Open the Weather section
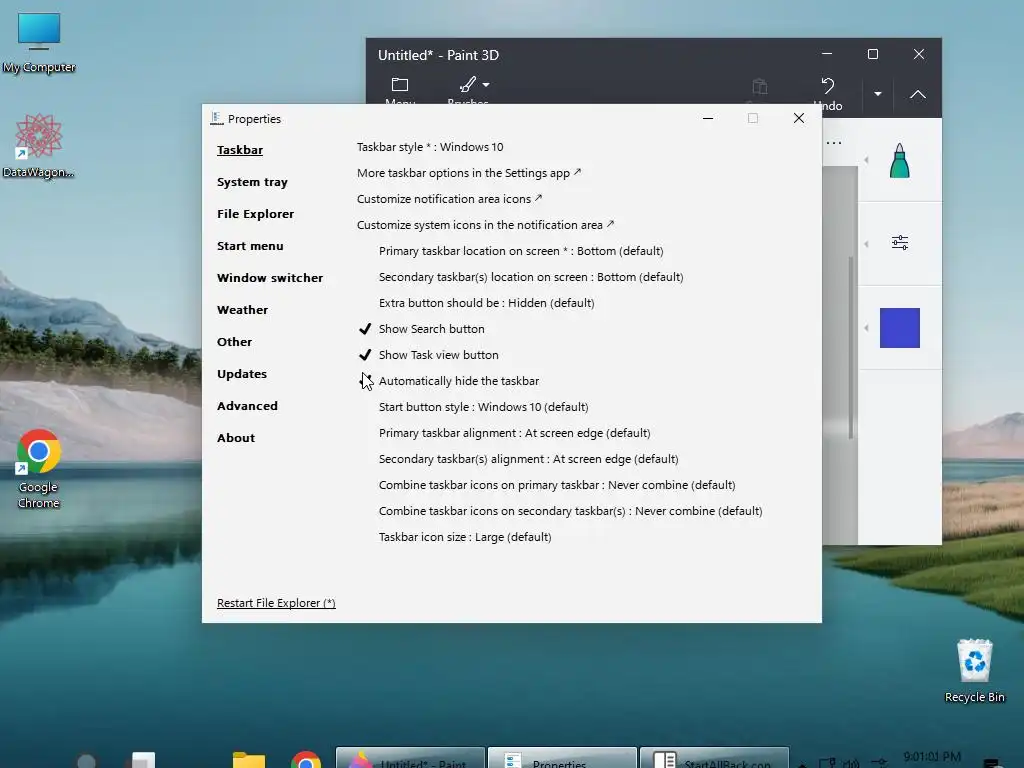The height and width of the screenshot is (768, 1024). tap(242, 310)
